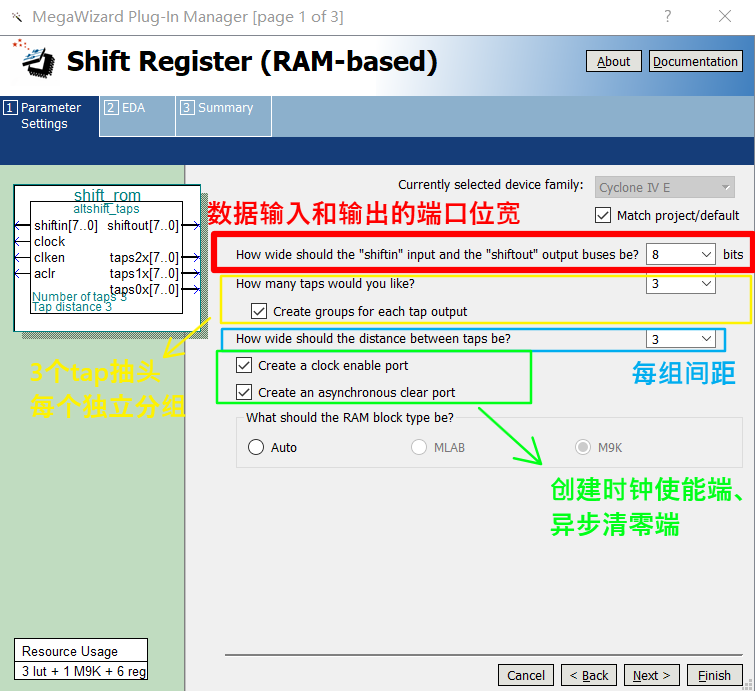Click the shiftout[7..0] port label

(x=143, y=225)
